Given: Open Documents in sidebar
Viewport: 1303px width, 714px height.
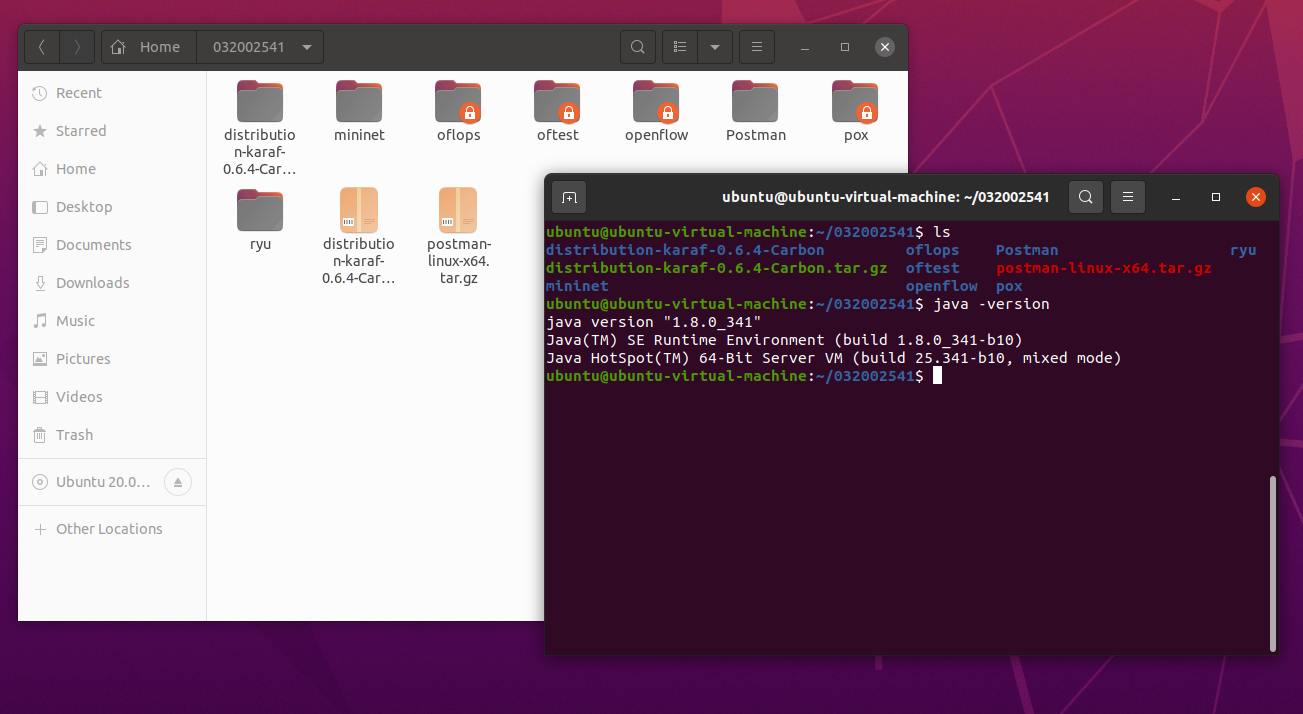Looking at the screenshot, I should (112, 245).
